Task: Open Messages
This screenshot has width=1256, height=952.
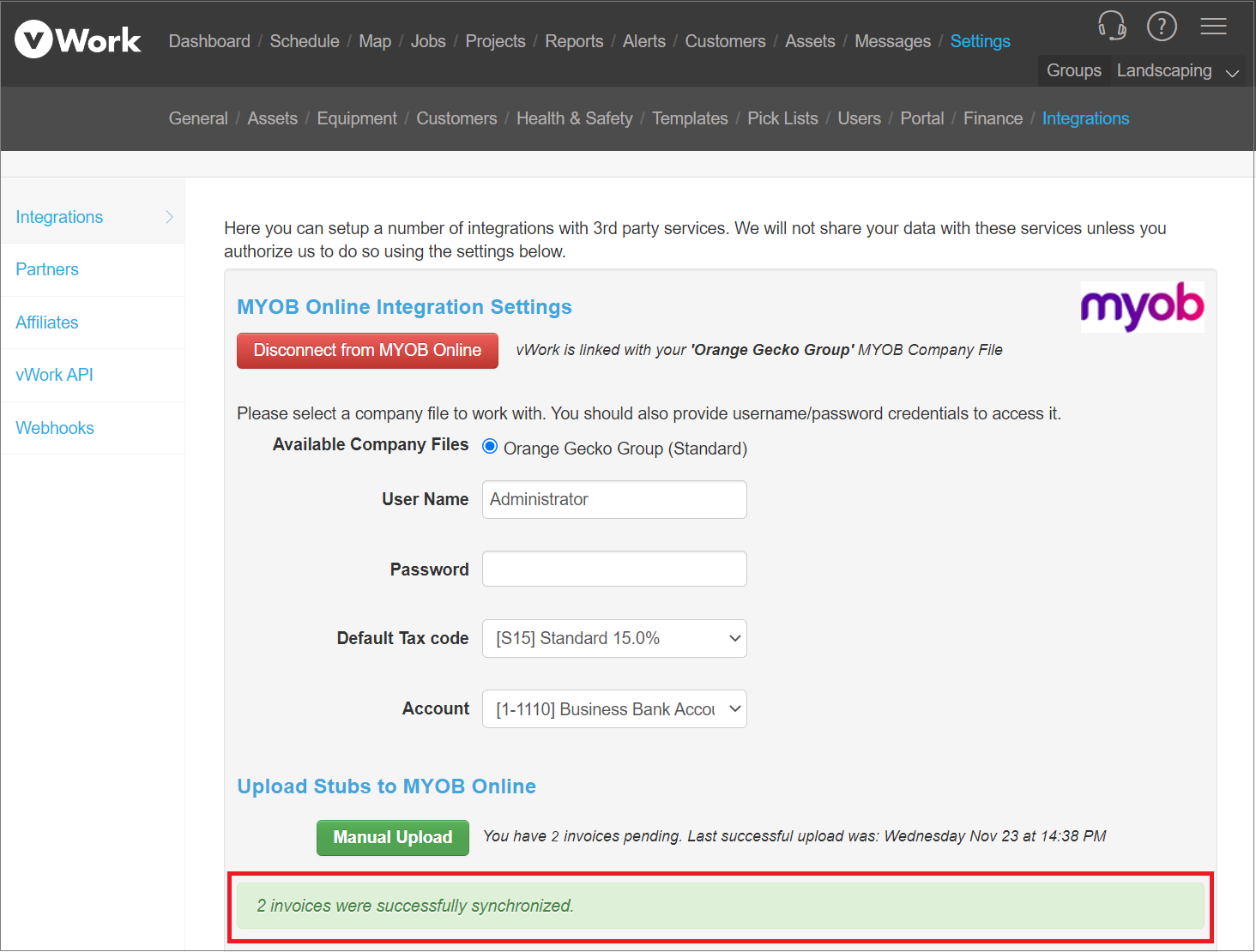Action: (892, 41)
